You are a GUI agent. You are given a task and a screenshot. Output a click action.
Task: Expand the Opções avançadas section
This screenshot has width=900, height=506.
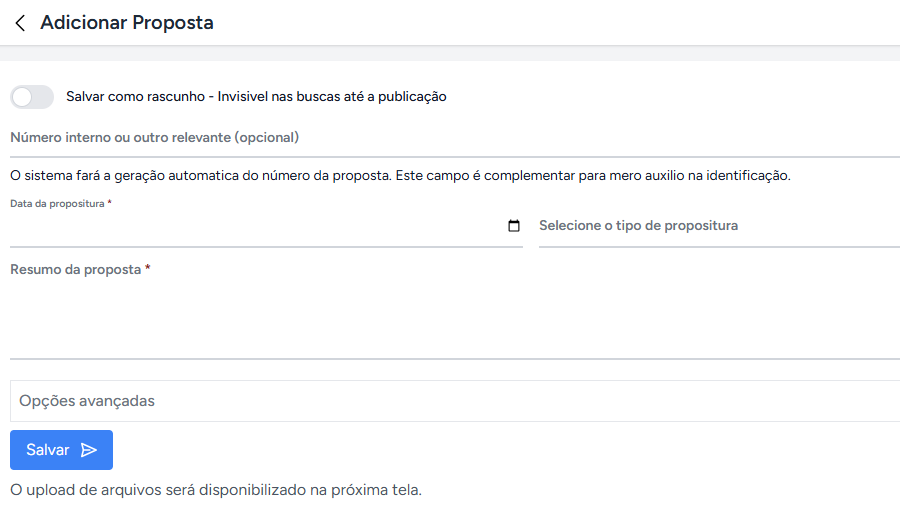pos(455,401)
